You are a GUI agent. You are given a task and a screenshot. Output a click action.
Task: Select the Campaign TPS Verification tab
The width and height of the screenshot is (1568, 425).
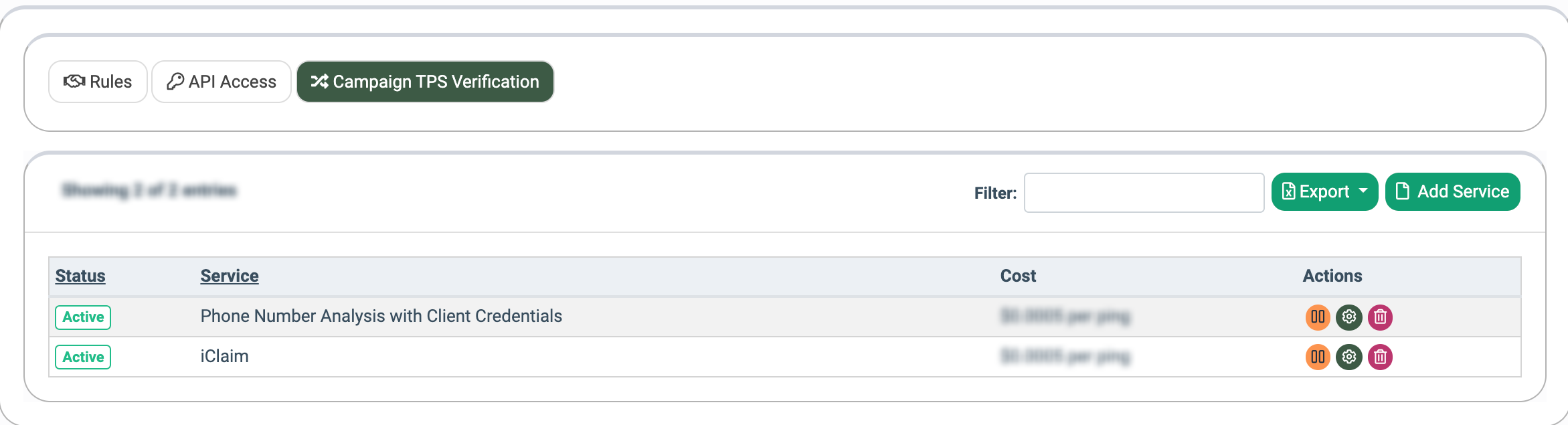425,82
